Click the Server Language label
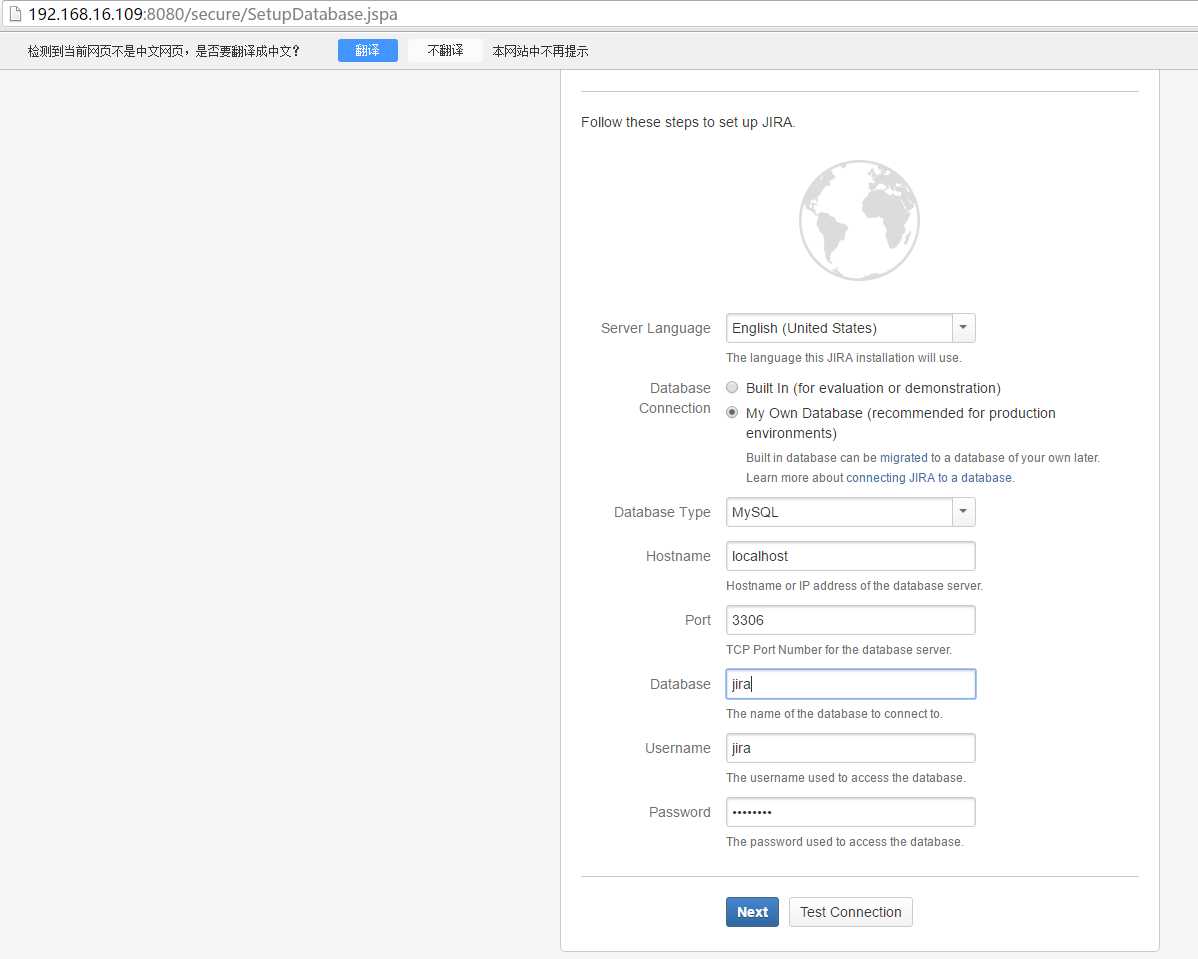 656,328
